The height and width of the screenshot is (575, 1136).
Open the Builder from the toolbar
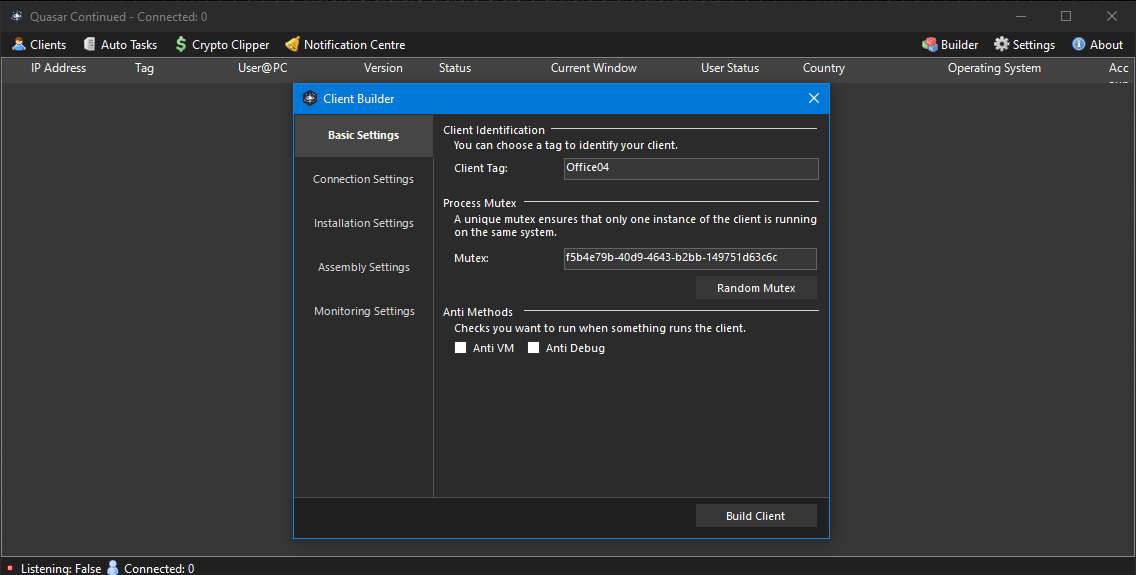click(x=950, y=44)
